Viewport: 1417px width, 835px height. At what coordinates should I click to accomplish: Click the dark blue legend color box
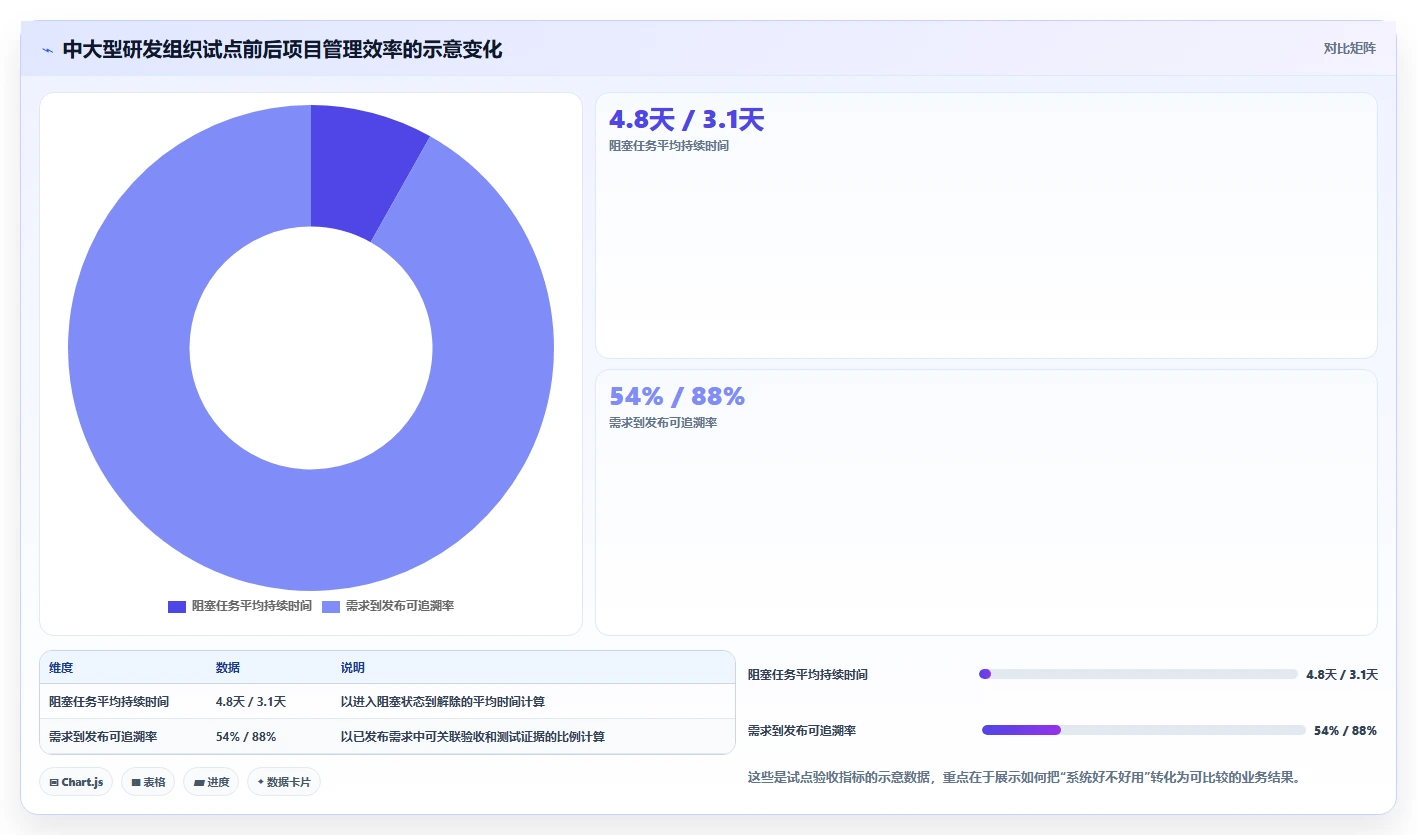(177, 607)
